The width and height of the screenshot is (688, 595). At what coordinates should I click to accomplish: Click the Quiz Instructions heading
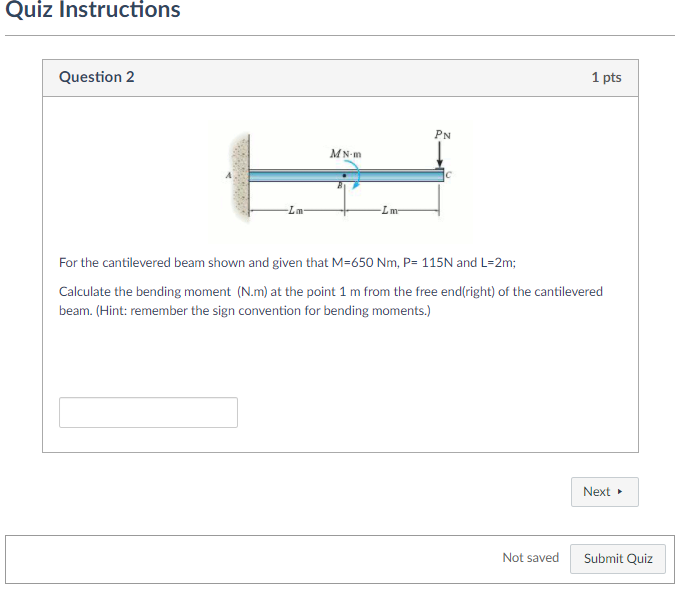click(x=93, y=10)
